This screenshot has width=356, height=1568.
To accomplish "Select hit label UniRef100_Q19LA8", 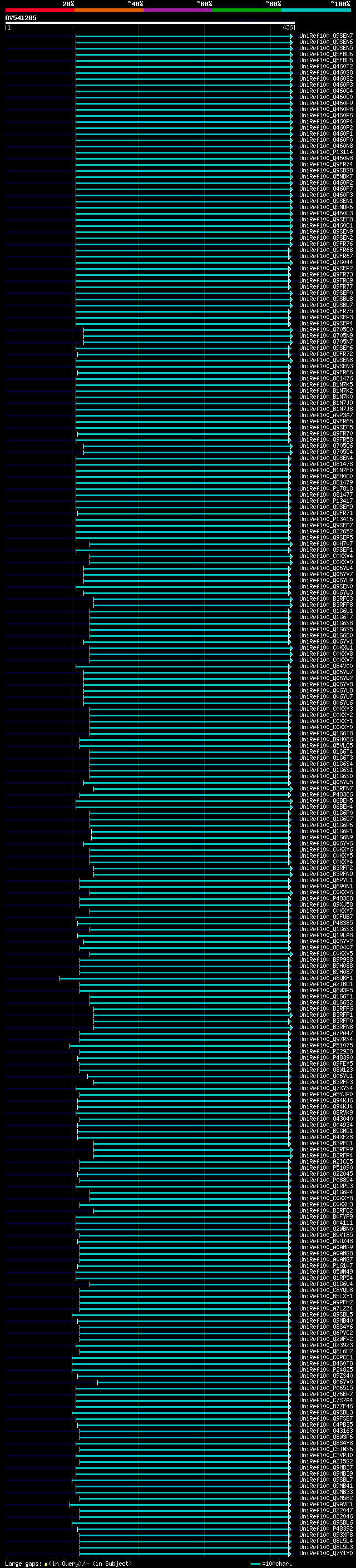I will tap(325, 936).
